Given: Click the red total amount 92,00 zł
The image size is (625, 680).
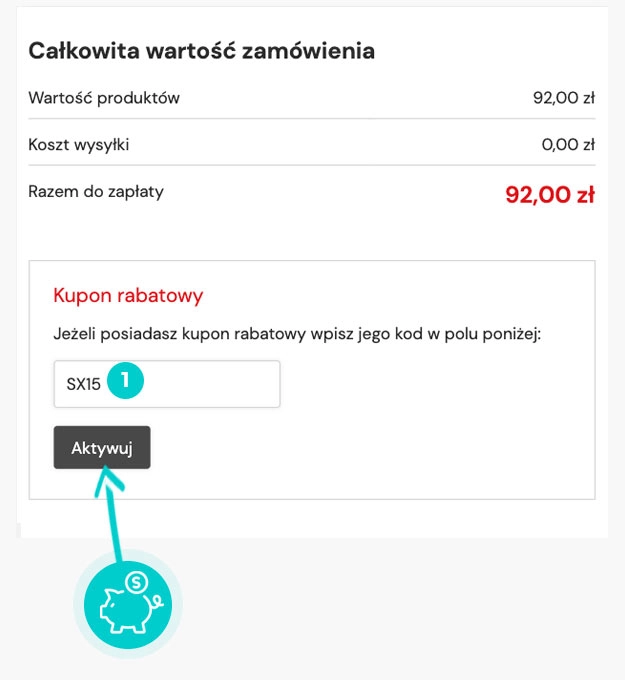Looking at the screenshot, I should (x=549, y=194).
